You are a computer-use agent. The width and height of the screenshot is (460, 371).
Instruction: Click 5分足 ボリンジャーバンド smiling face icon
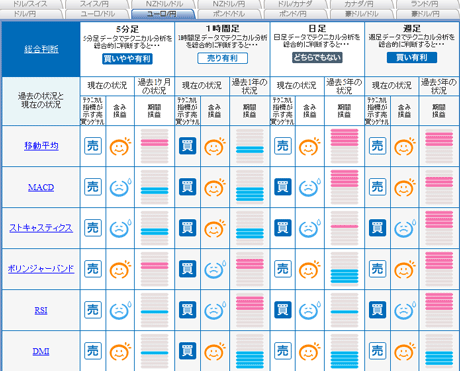[120, 269]
